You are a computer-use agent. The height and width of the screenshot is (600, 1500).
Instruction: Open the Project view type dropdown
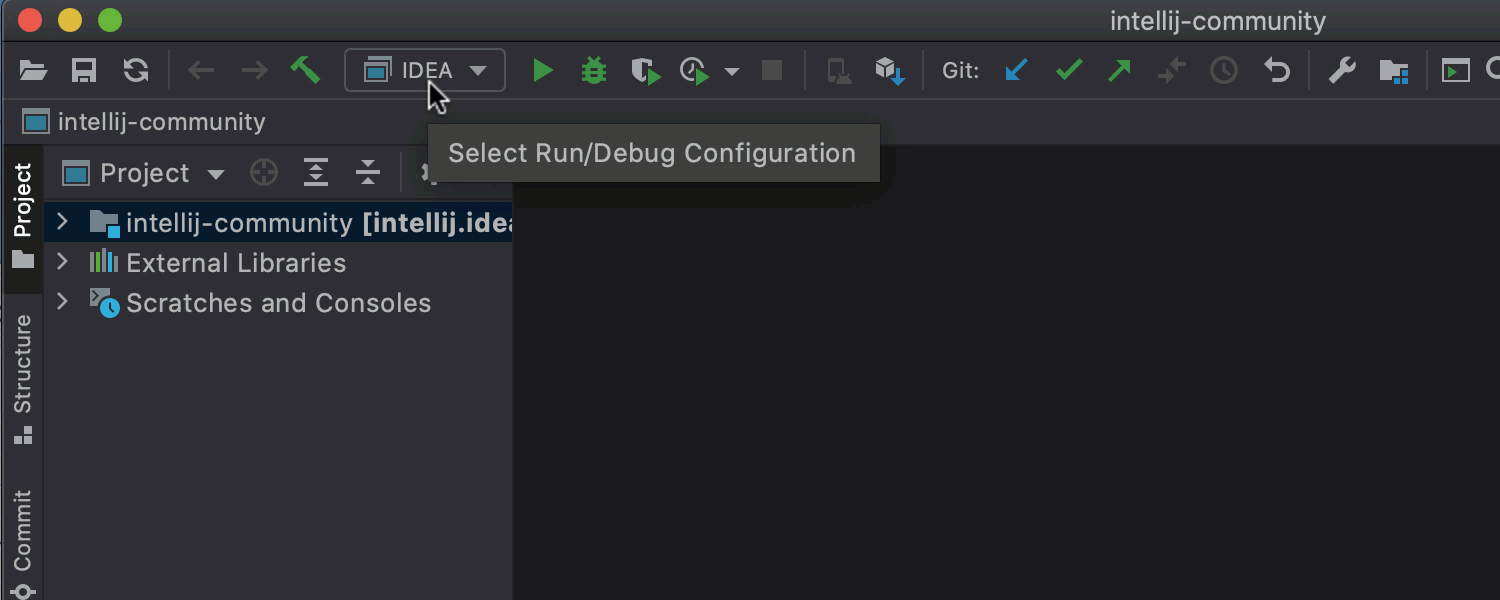(144, 173)
